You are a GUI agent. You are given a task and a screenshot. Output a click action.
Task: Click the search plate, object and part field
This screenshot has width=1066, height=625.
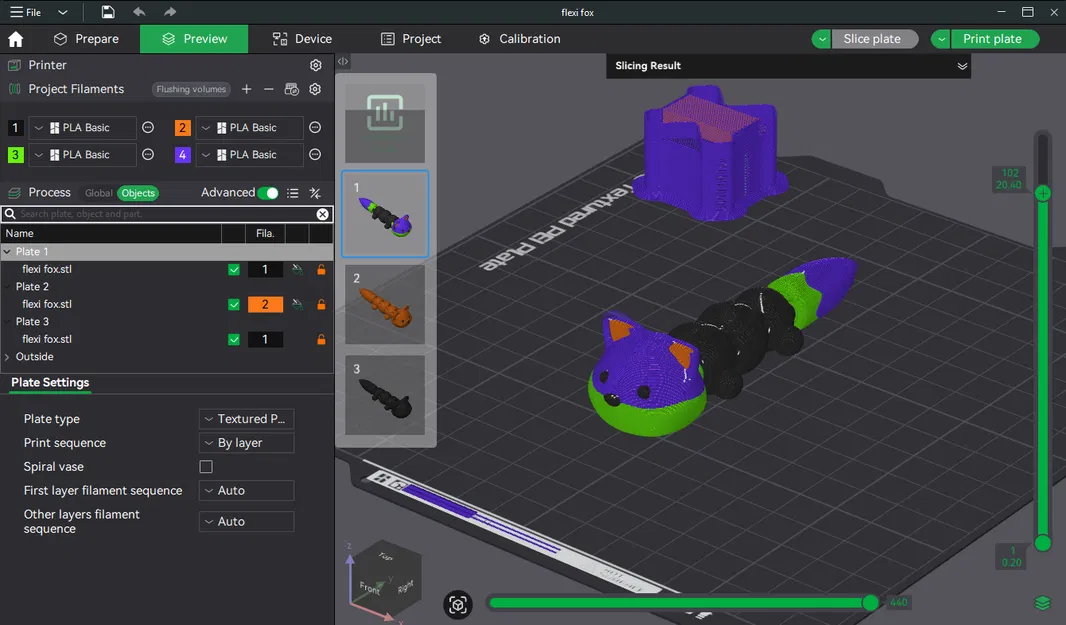[x=167, y=214]
